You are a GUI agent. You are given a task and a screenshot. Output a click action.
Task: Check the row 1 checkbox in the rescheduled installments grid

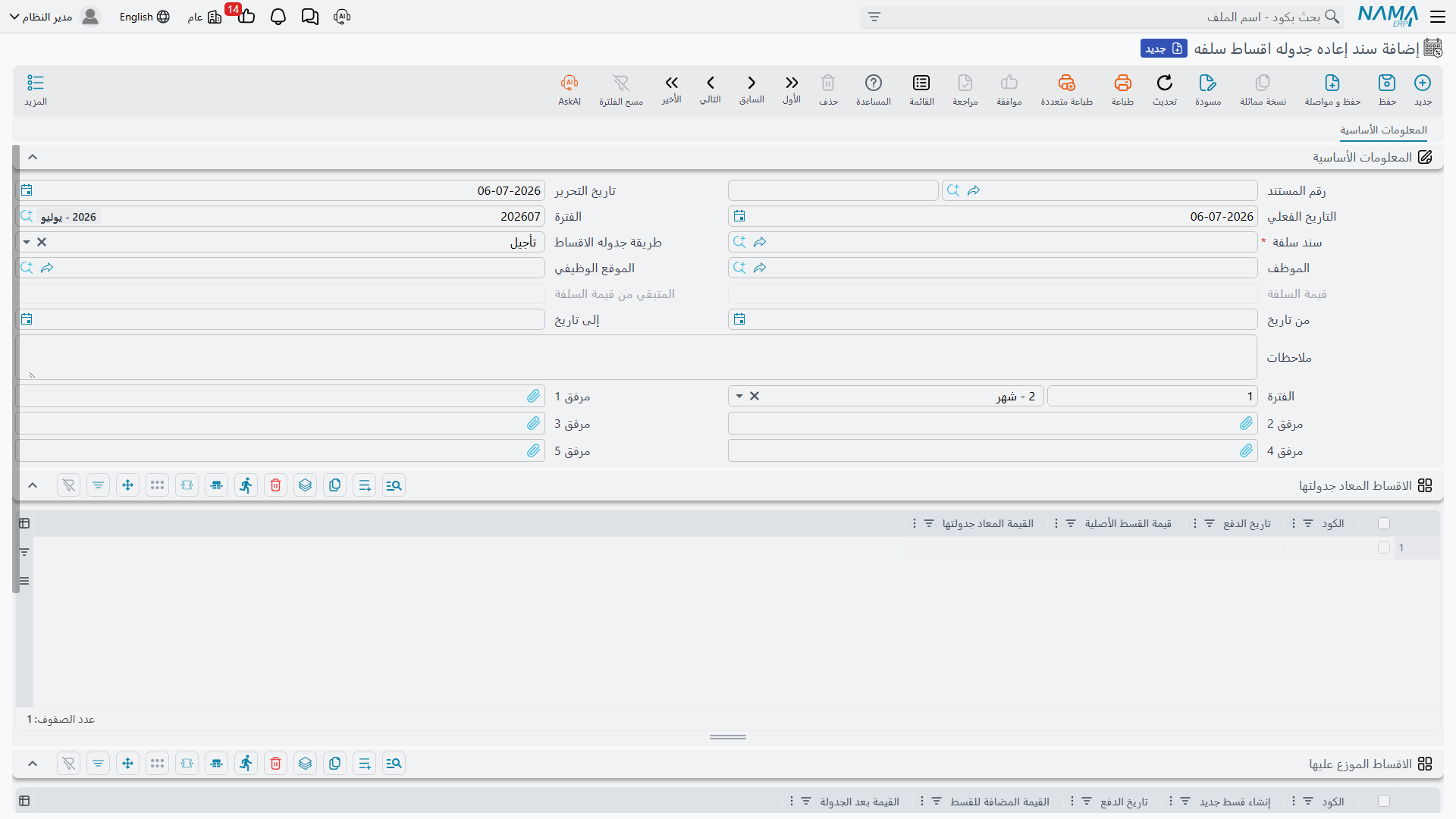coord(1384,548)
